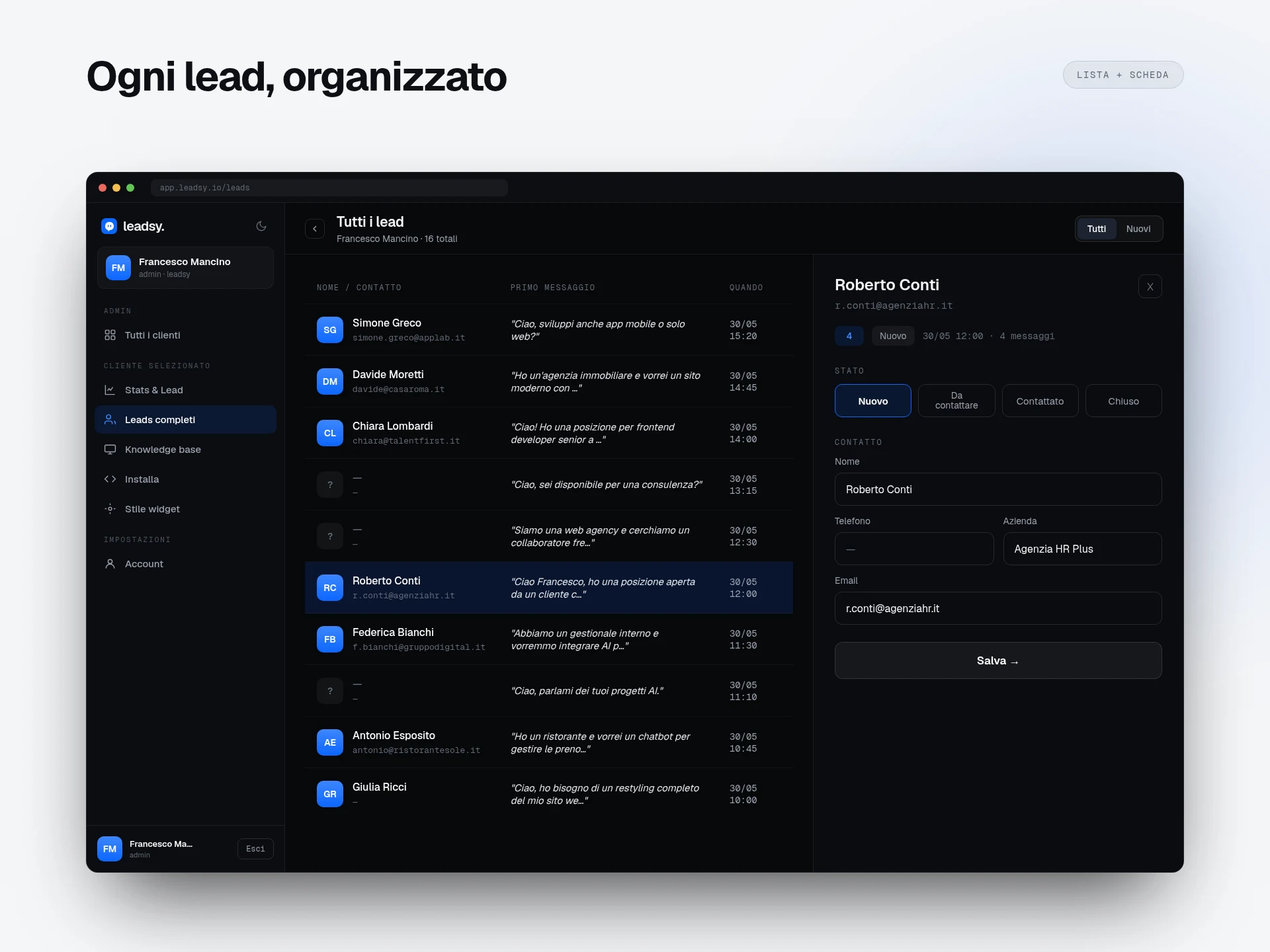
Task: Set status to Contattato
Action: [1040, 401]
